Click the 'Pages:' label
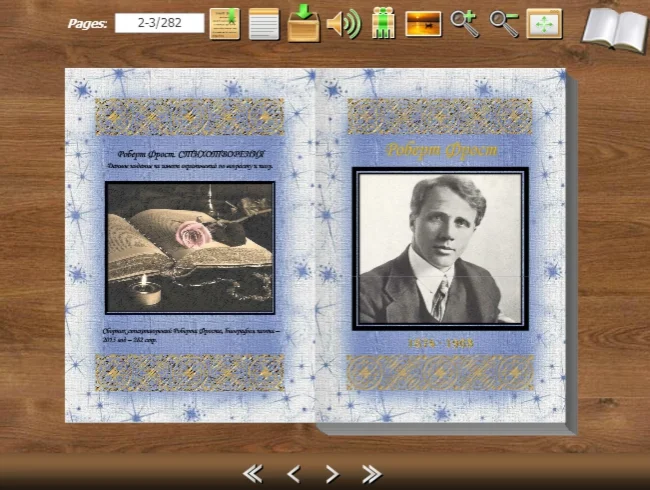This screenshot has height=490, width=650. [x=87, y=24]
